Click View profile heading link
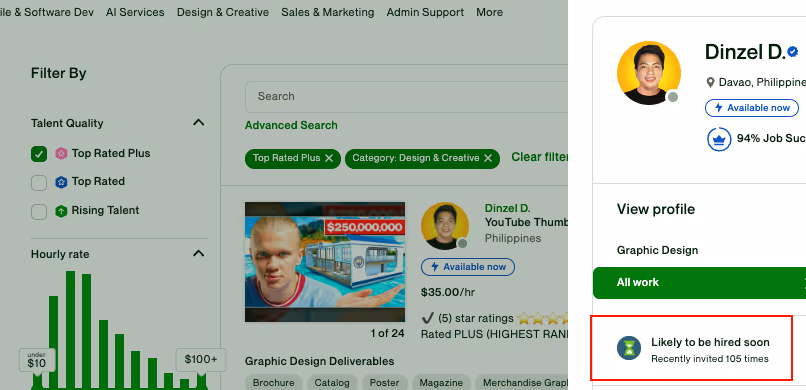The image size is (806, 390). (656, 209)
